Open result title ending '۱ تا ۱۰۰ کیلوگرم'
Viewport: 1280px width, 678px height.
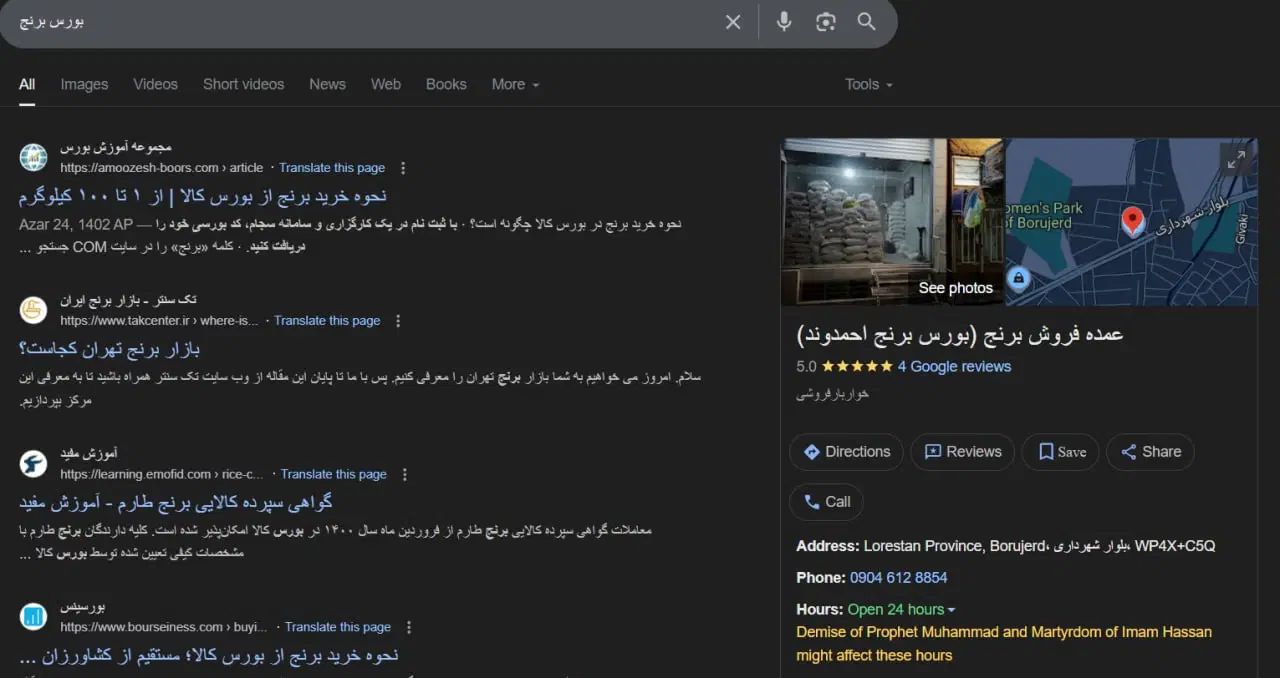coord(203,196)
